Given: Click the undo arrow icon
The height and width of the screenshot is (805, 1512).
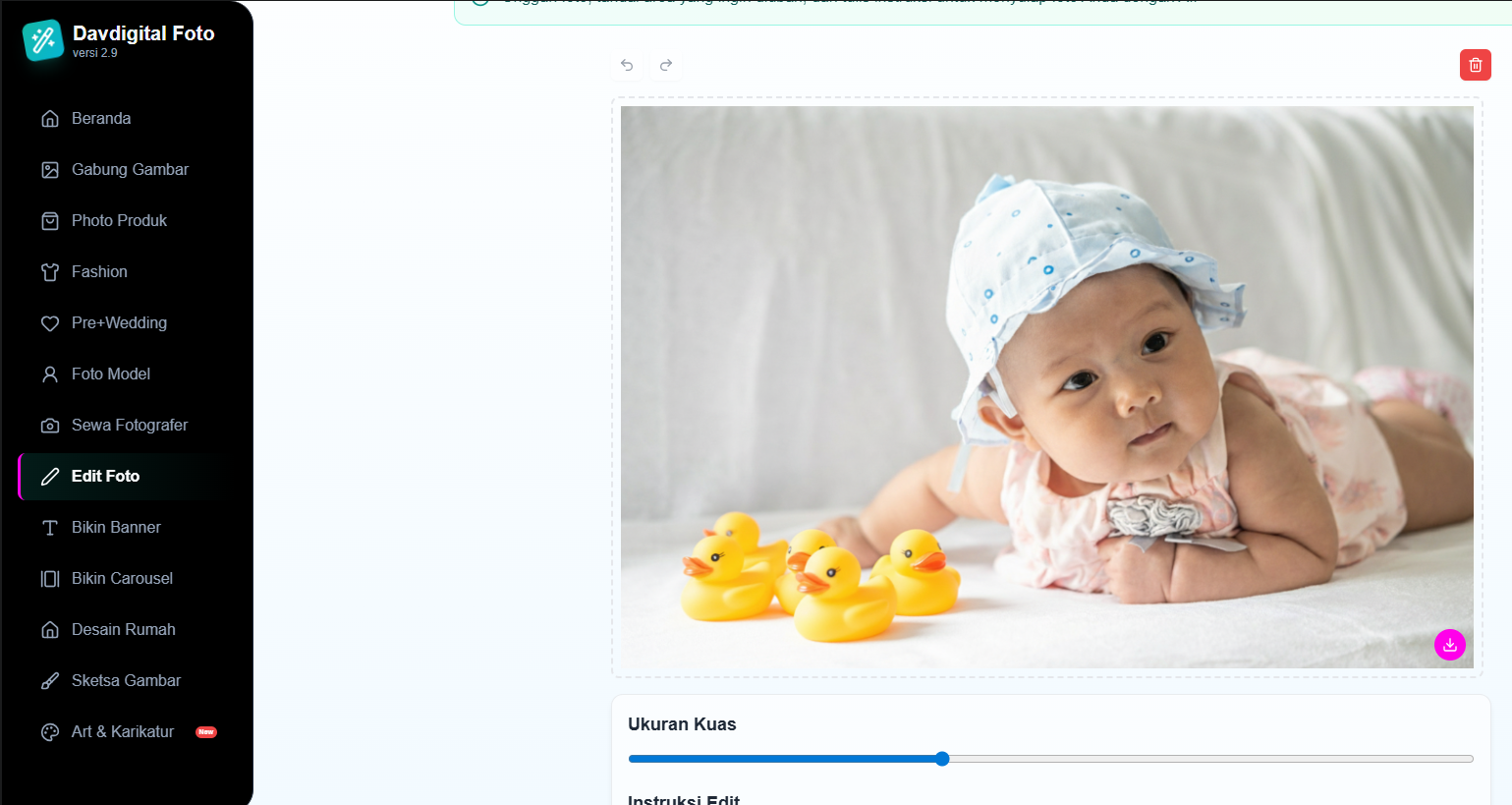Looking at the screenshot, I should [627, 65].
